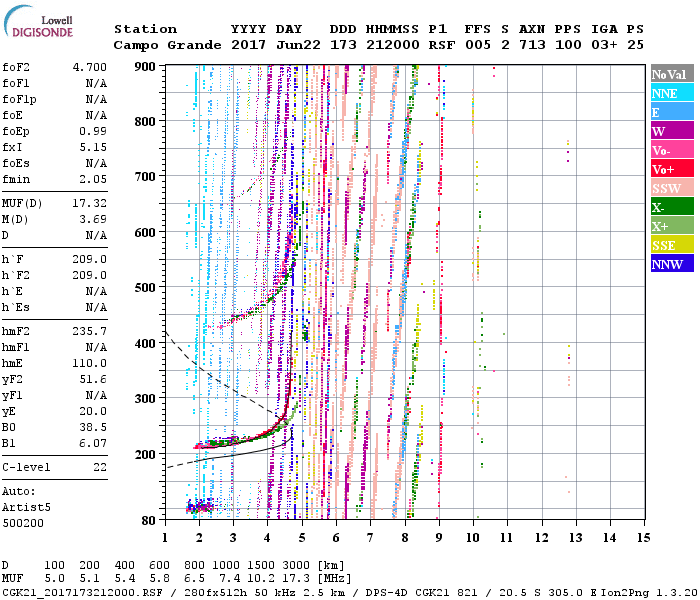Click the 900 km height axis label

click(145, 67)
